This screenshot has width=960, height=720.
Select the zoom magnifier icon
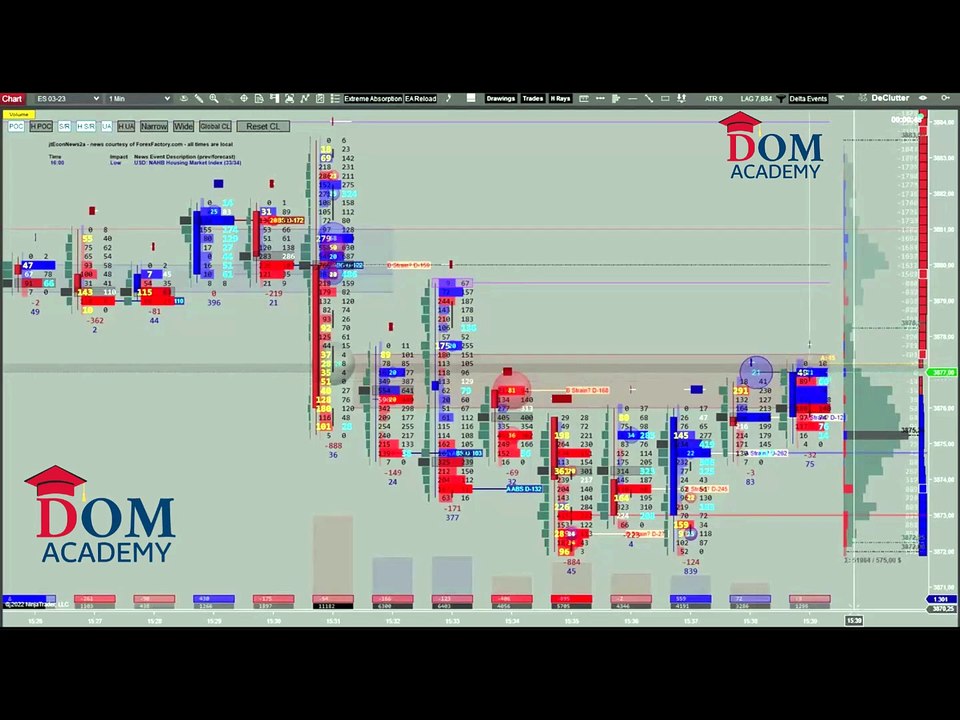[x=214, y=99]
